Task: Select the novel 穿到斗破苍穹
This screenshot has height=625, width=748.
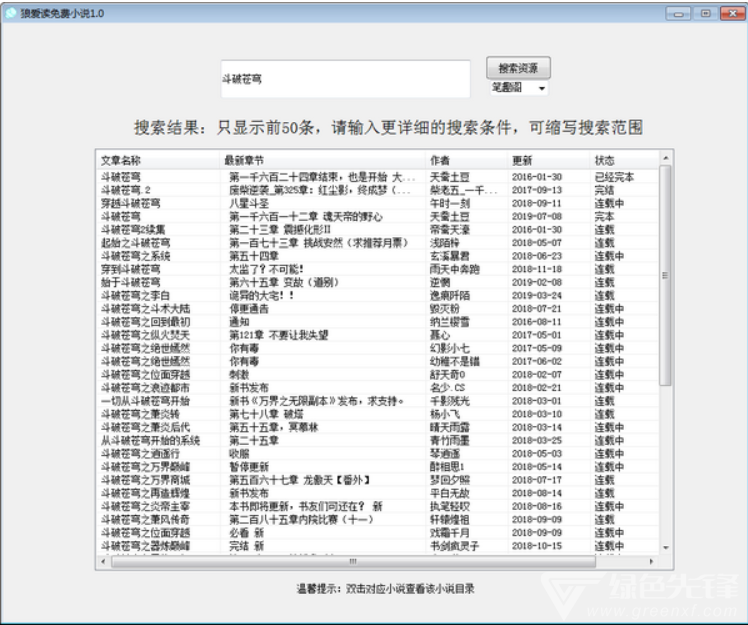Action: [130, 269]
